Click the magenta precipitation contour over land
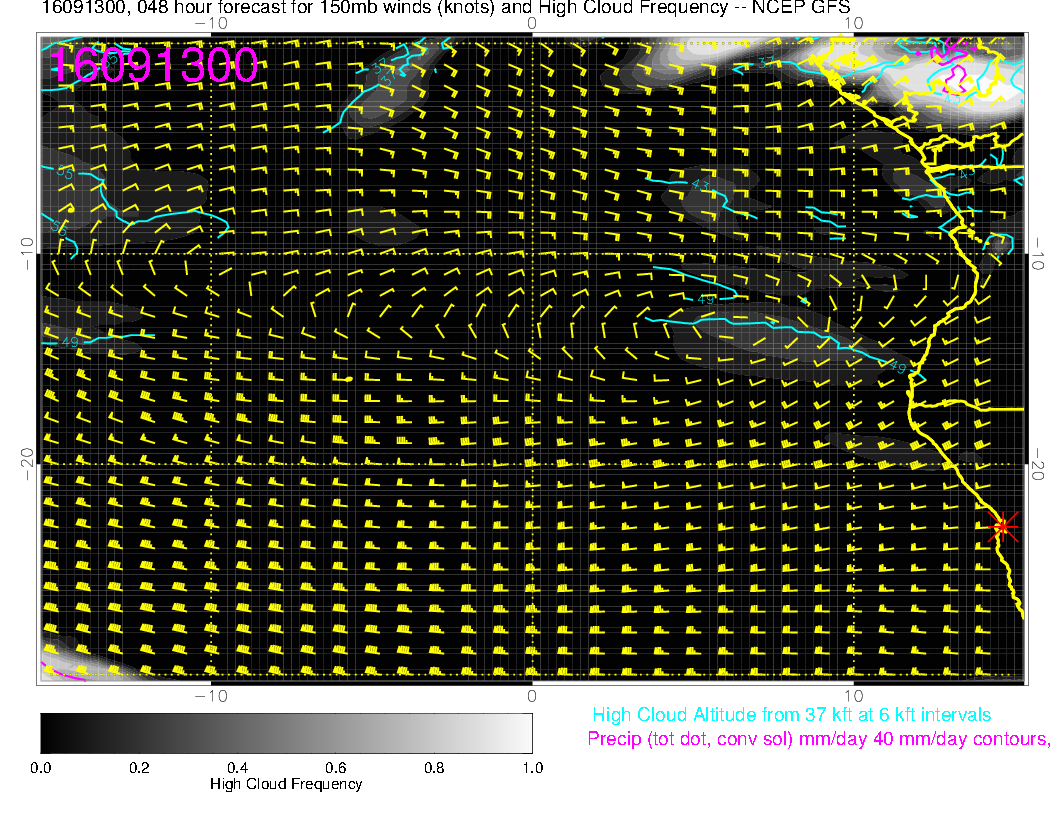This screenshot has height=816, width=1056. tap(955, 77)
